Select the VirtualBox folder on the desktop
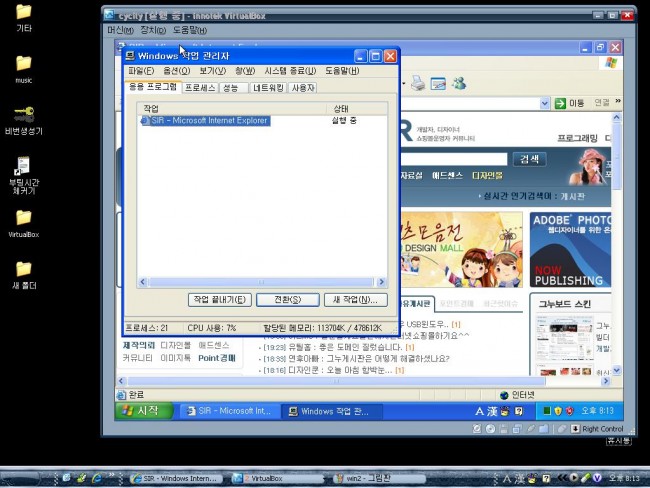This screenshot has width=650, height=488. 24,224
